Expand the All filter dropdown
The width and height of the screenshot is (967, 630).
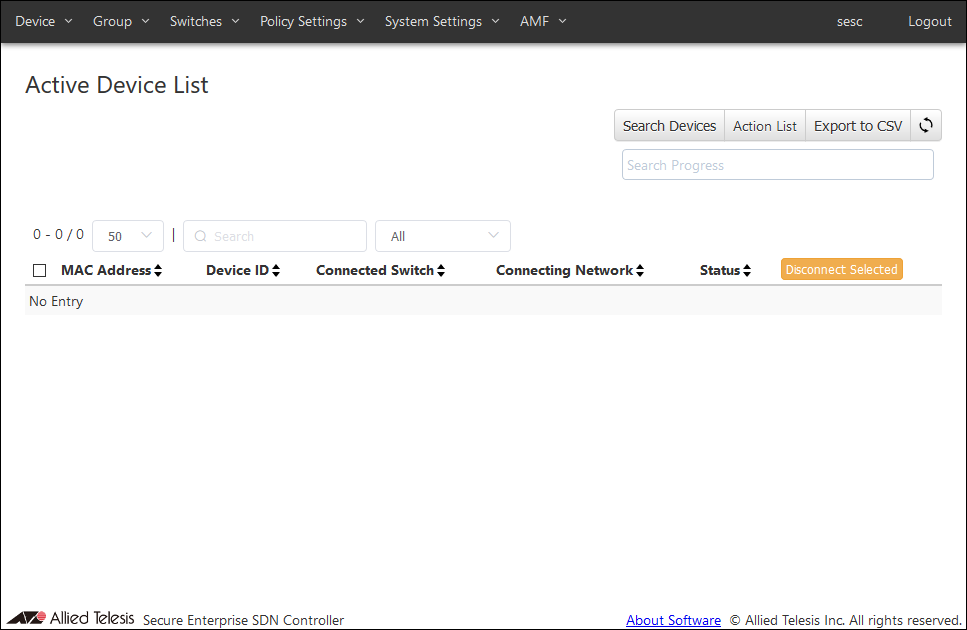point(443,237)
